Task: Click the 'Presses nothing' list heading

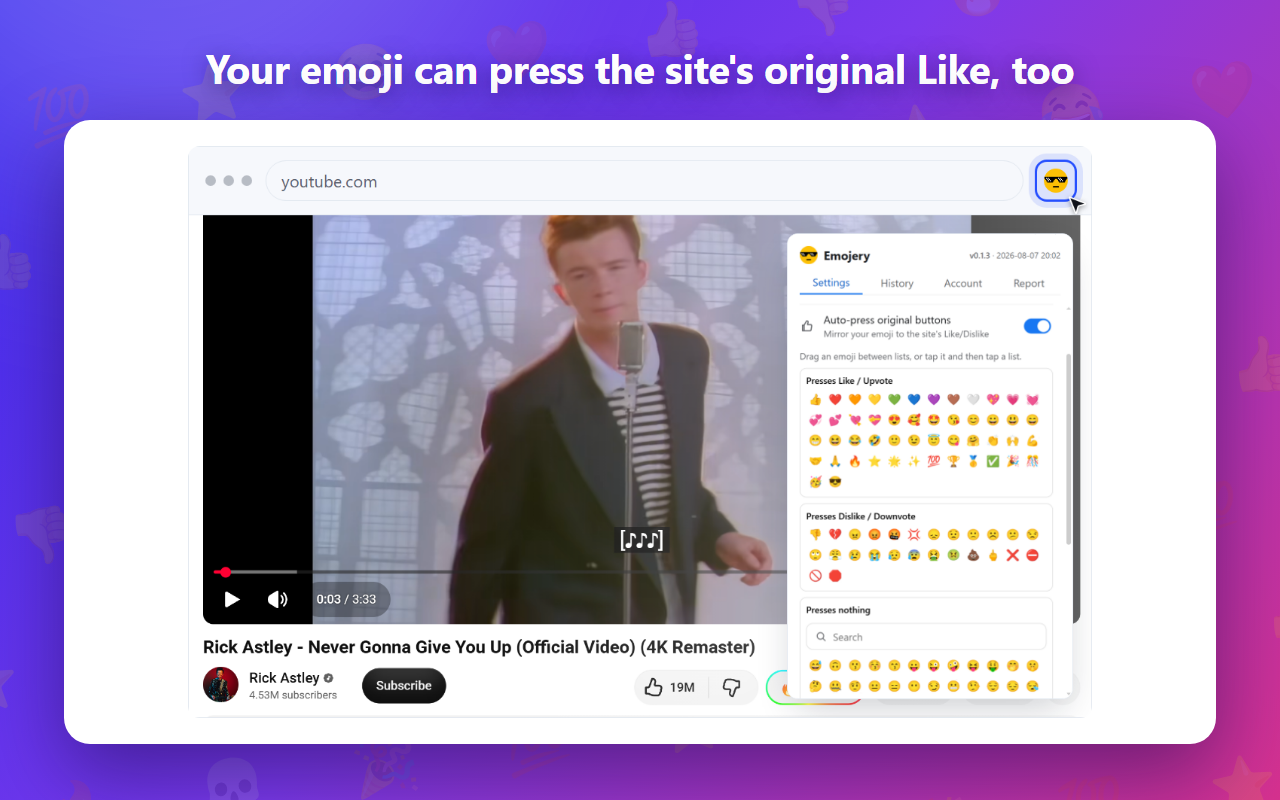Action: pyautogui.click(x=838, y=610)
